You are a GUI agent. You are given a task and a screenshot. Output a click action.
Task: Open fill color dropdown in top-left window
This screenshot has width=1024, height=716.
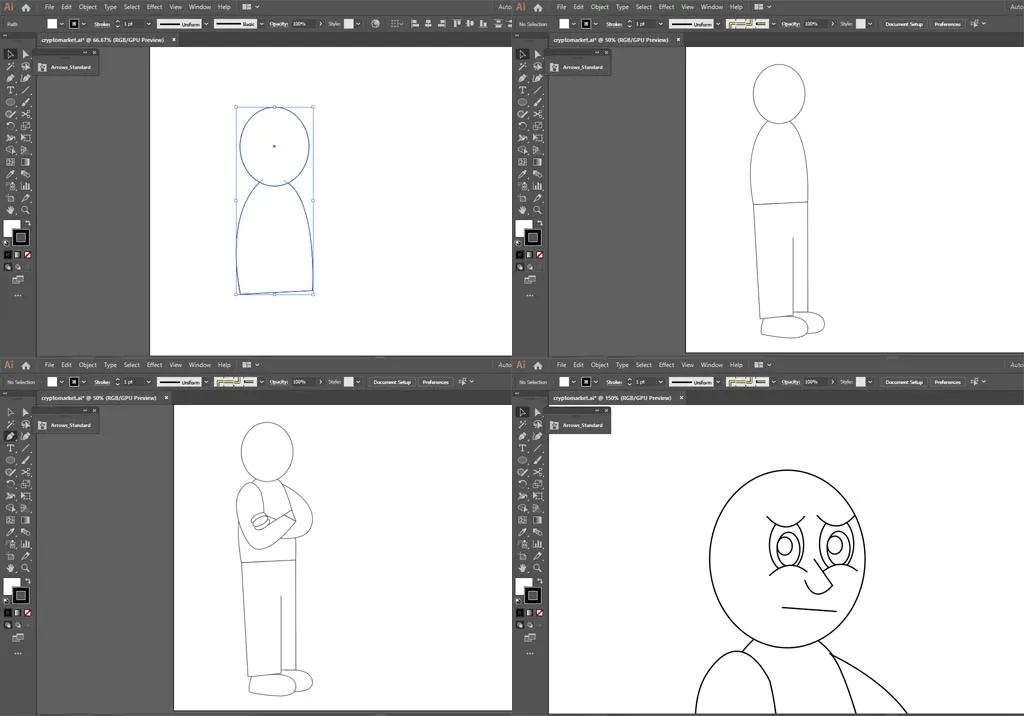point(62,24)
